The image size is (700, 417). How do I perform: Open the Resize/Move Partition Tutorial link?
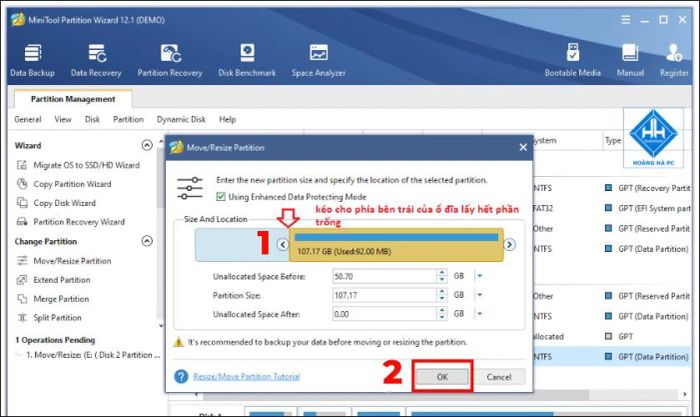tap(246, 376)
